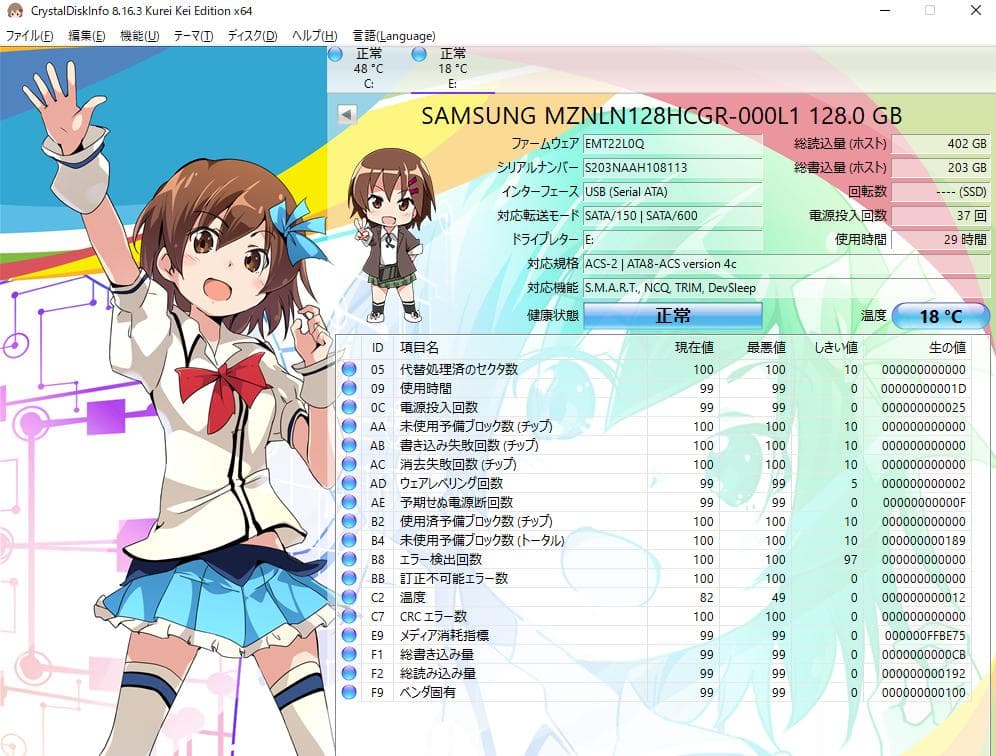Click status orb for row F2 総読み込み量
Viewport: 996px width, 756px height.
(x=349, y=673)
